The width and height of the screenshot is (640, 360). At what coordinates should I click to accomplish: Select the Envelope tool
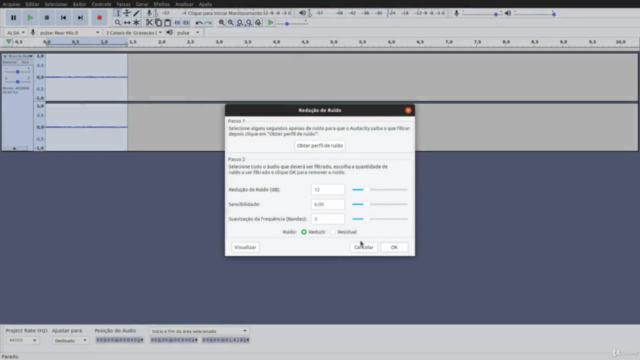point(127,13)
